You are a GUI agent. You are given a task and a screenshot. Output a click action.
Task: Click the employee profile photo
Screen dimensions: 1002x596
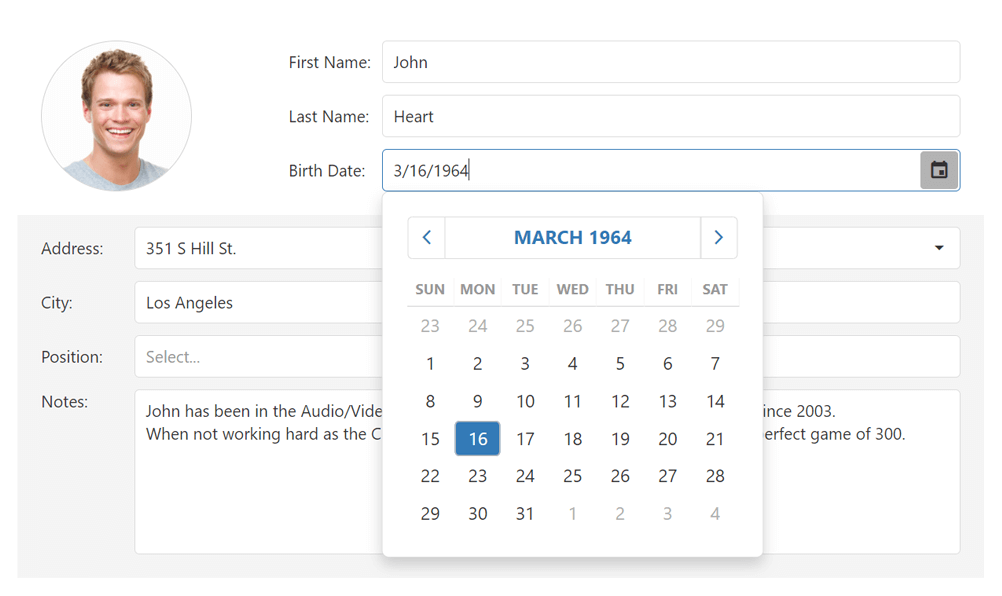[116, 116]
